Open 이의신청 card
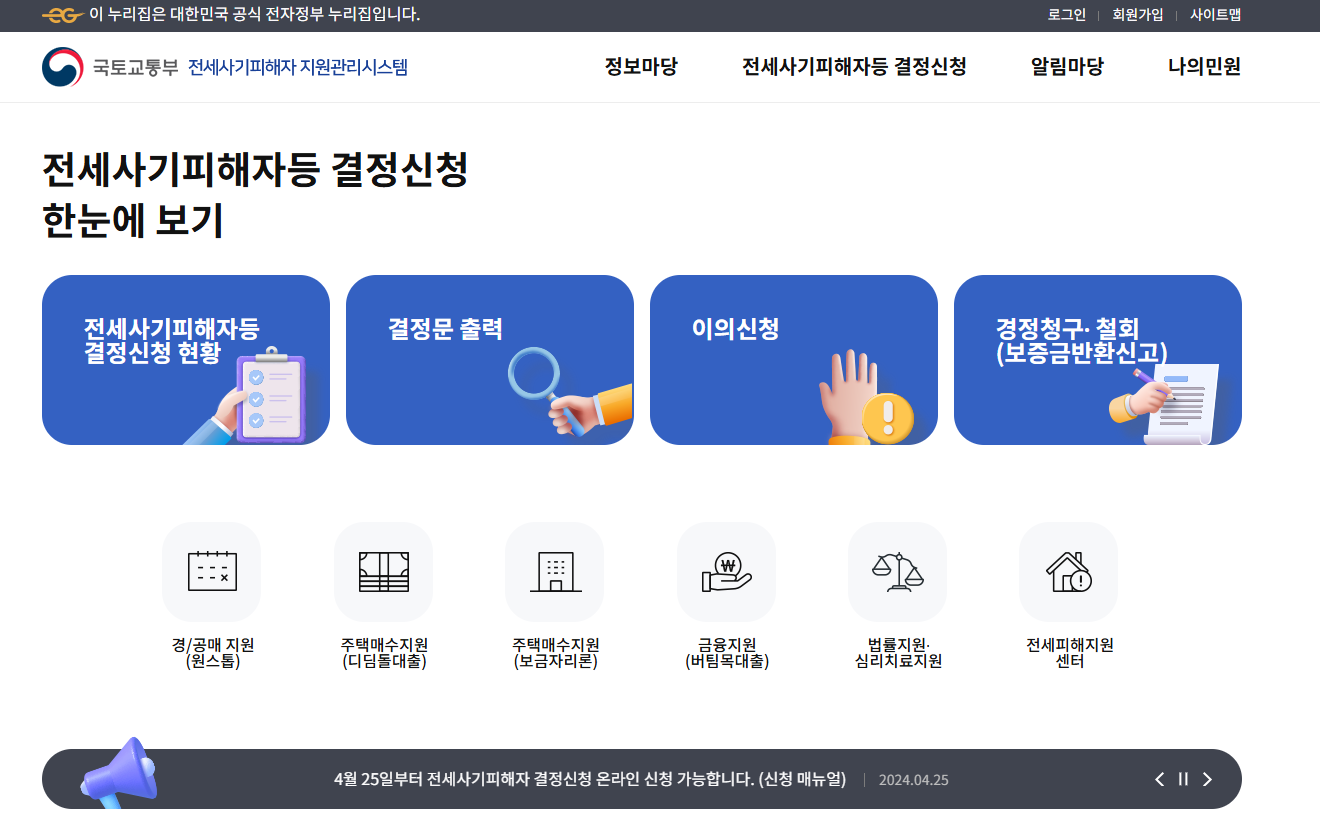This screenshot has height=838, width=1320. click(x=794, y=360)
